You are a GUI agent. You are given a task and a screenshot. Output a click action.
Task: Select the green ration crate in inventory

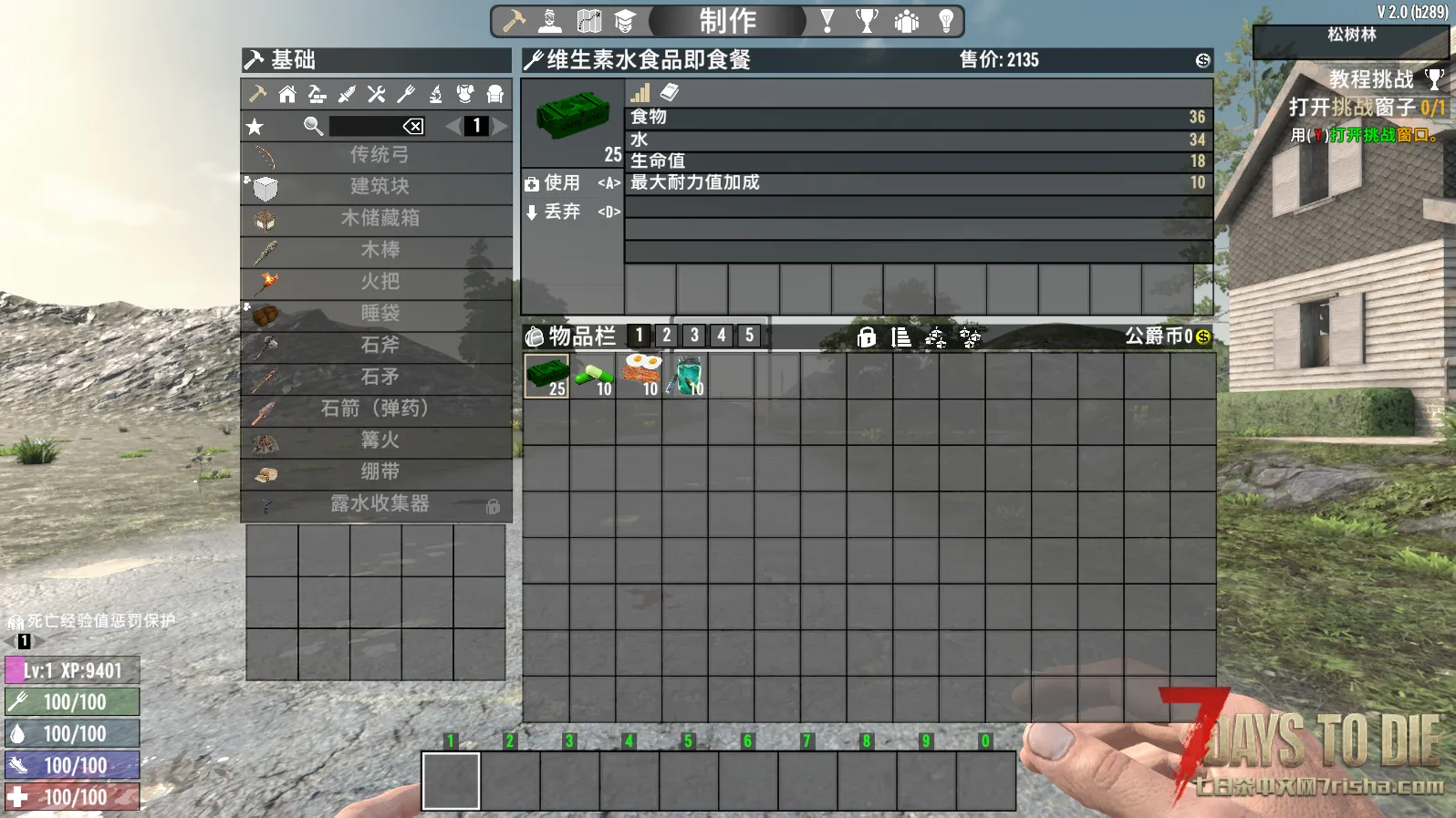click(x=546, y=376)
